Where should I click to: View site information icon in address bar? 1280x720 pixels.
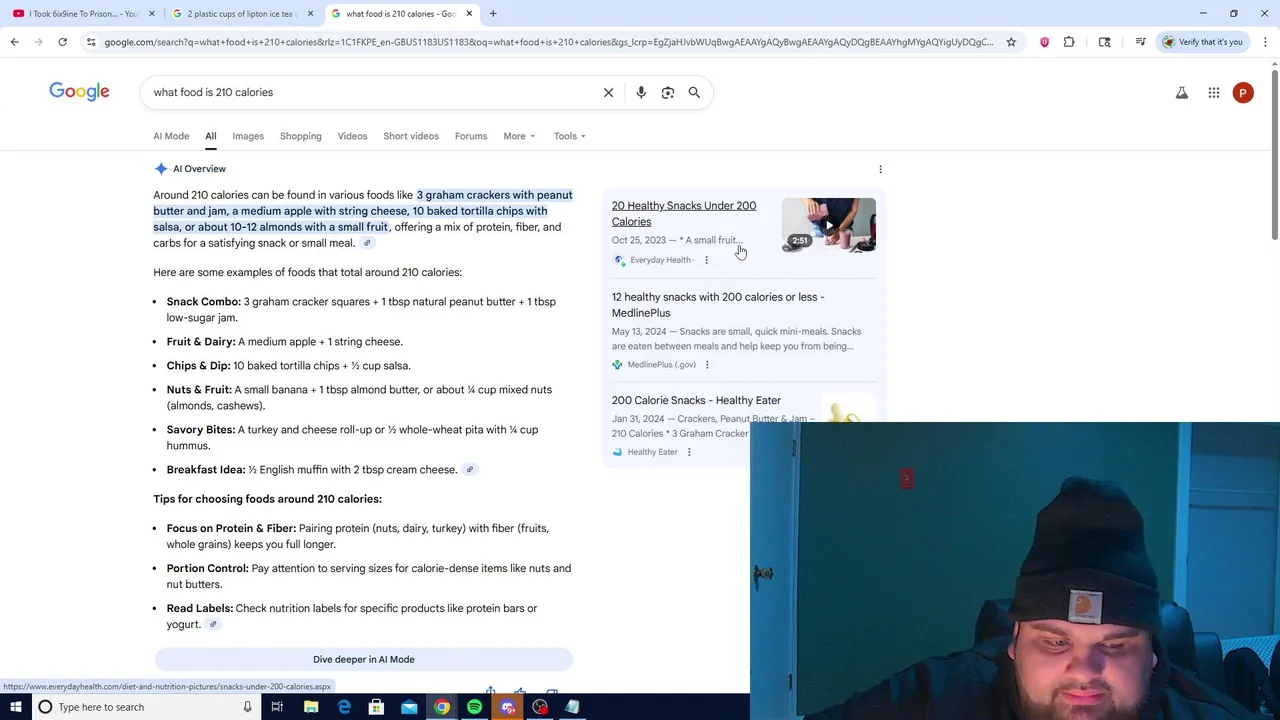point(91,42)
